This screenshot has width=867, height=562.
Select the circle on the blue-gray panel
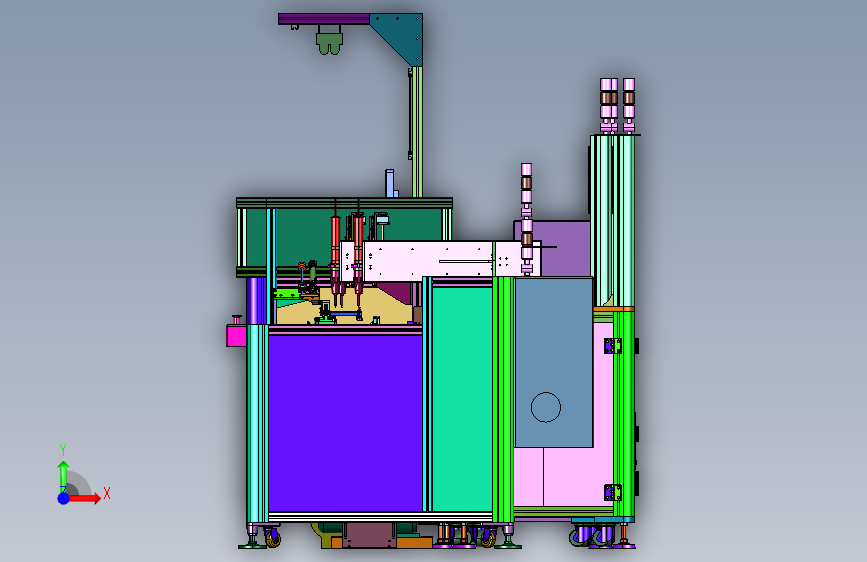pyautogui.click(x=546, y=407)
